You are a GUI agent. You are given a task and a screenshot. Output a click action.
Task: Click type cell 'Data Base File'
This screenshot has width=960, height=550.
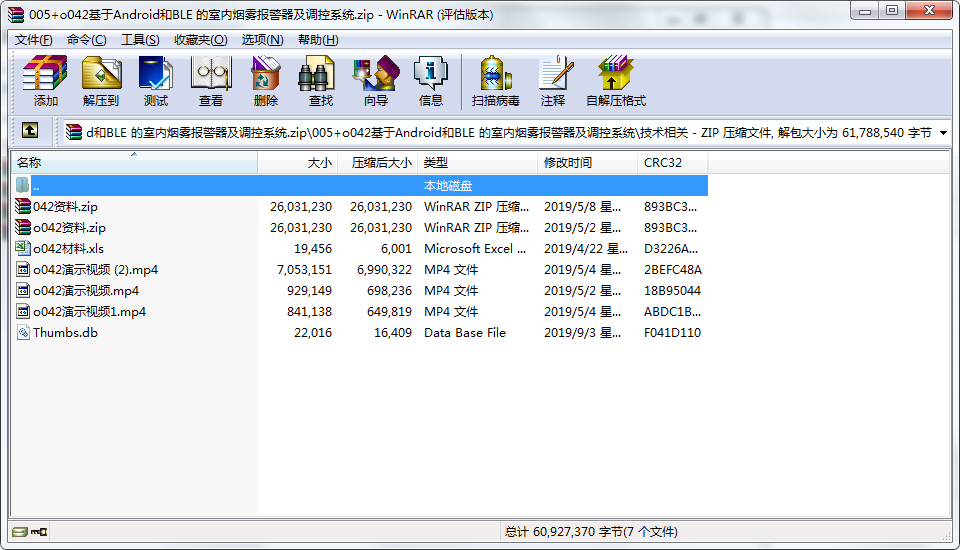coord(465,333)
